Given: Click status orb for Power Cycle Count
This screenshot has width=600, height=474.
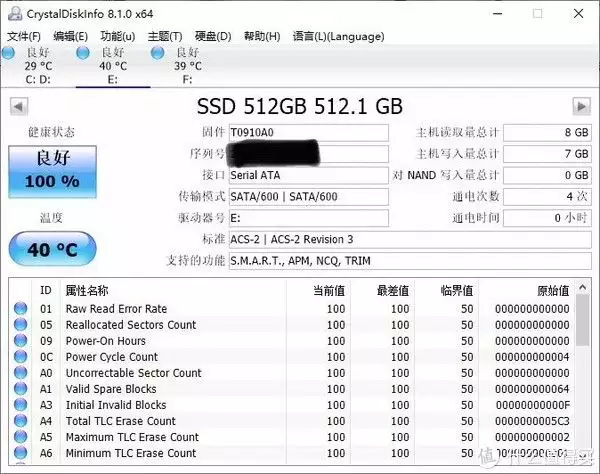Looking at the screenshot, I should (x=21, y=357).
